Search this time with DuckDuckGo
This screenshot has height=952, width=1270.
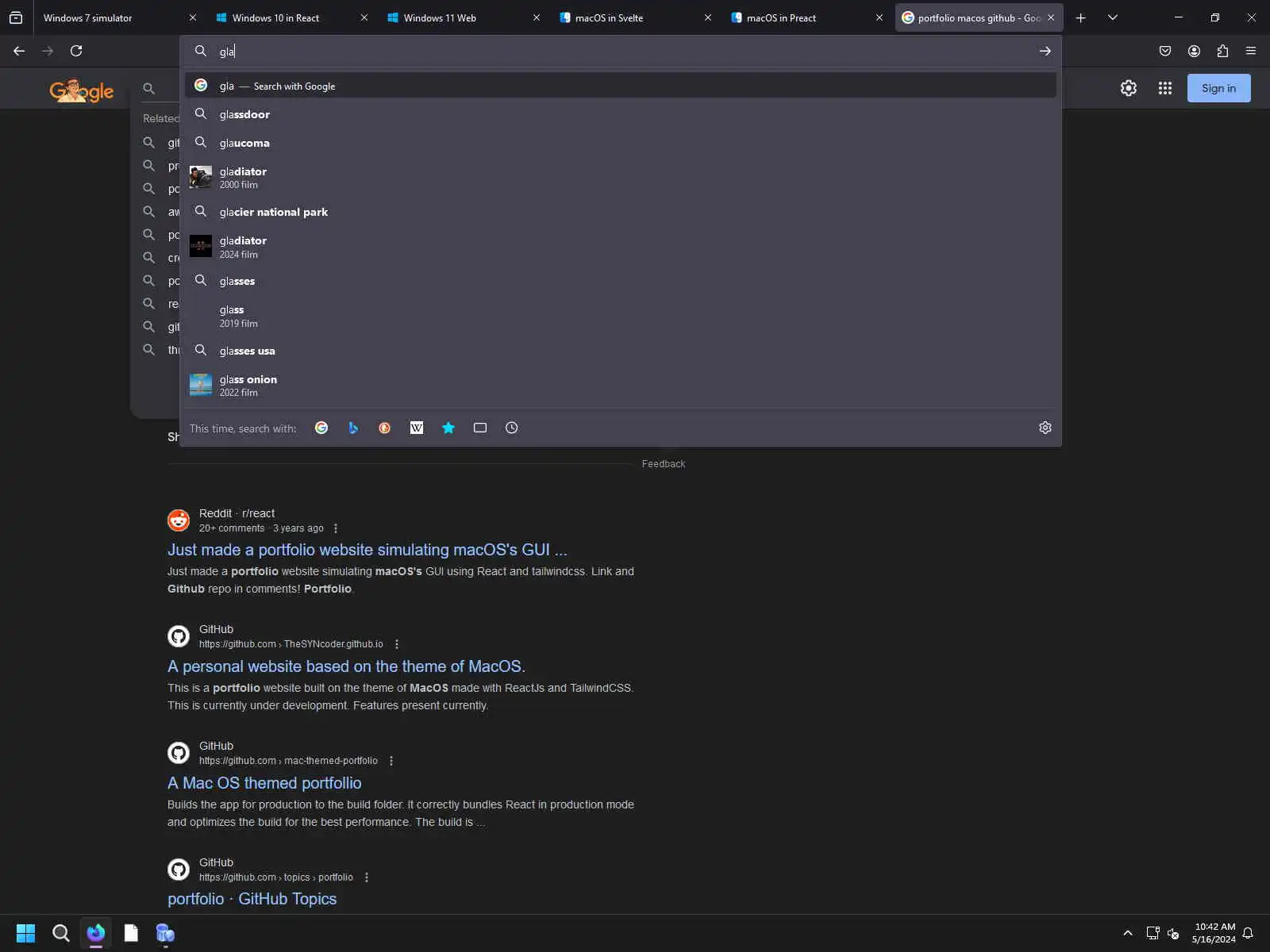(385, 428)
